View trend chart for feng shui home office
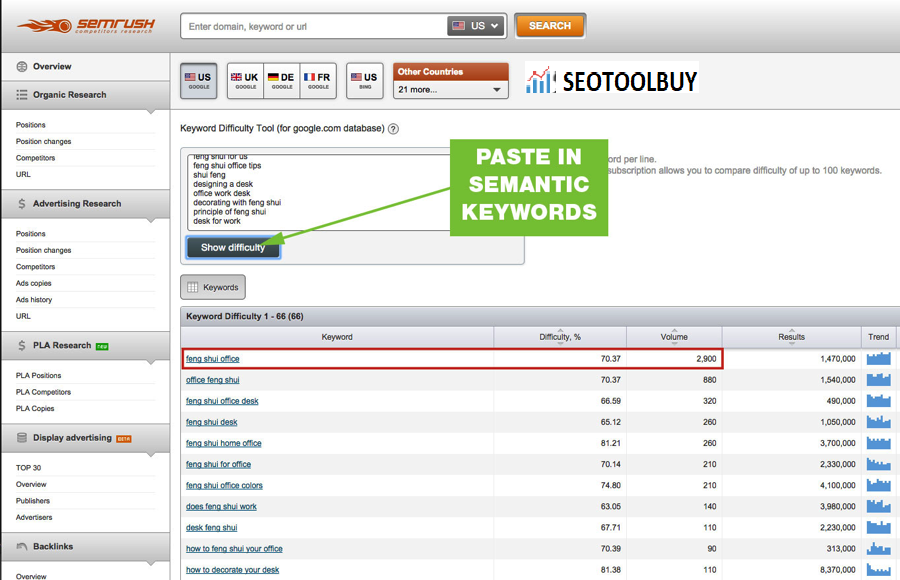This screenshot has width=900, height=580. (878, 443)
